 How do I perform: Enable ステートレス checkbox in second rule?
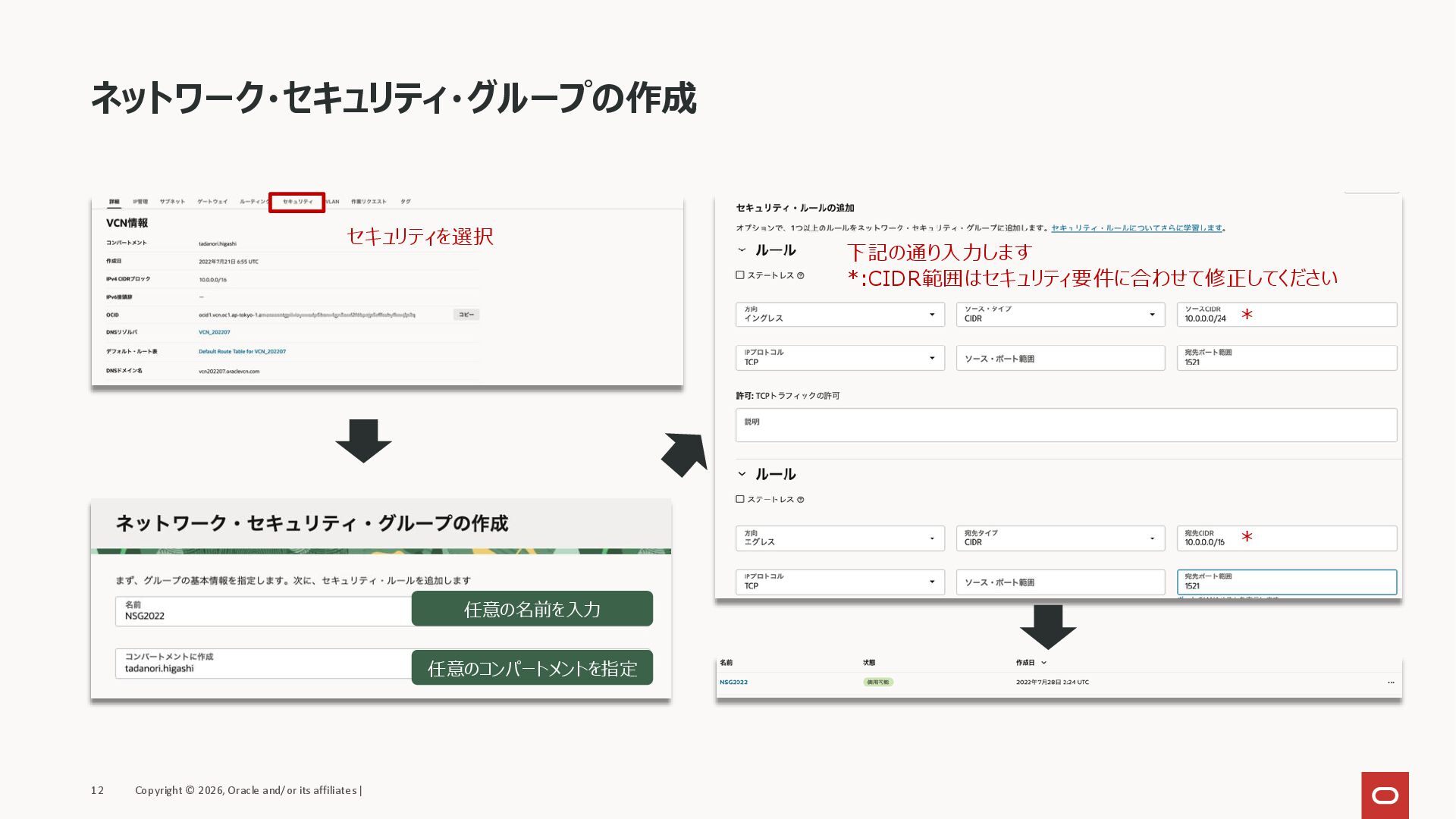coord(740,499)
